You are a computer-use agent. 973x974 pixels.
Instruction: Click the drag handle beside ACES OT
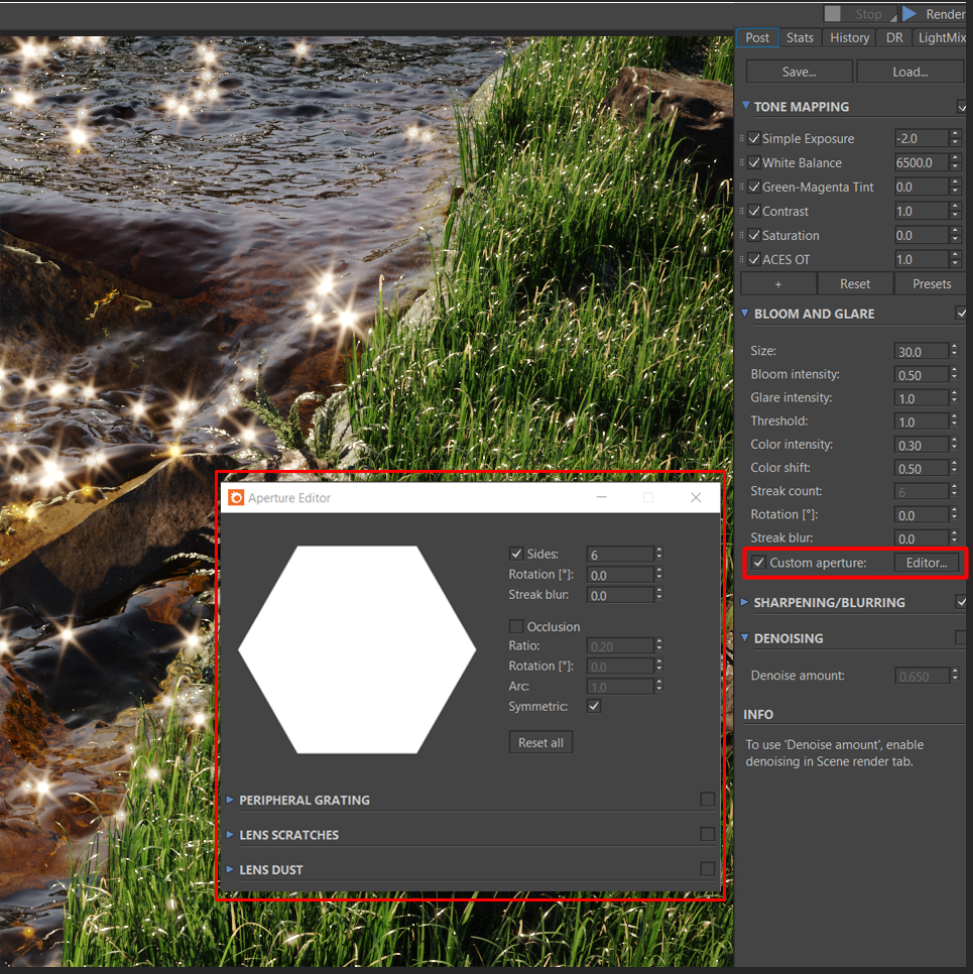click(x=742, y=259)
